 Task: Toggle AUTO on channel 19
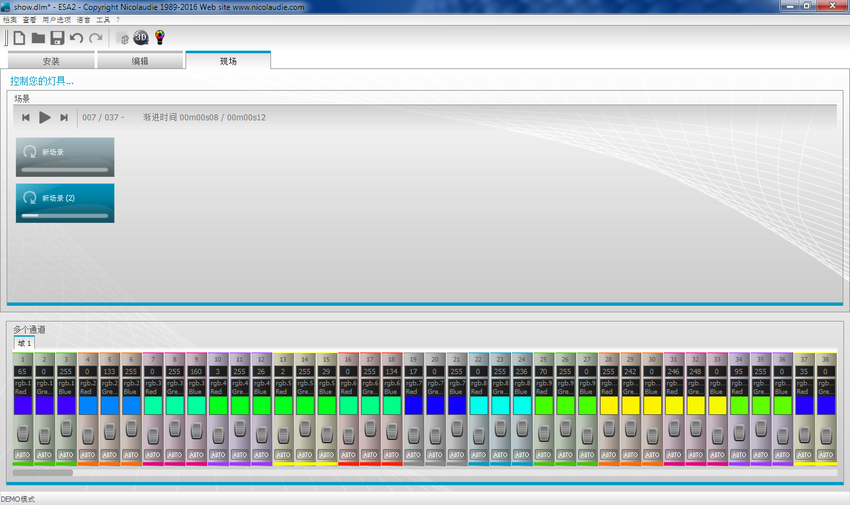[413, 455]
